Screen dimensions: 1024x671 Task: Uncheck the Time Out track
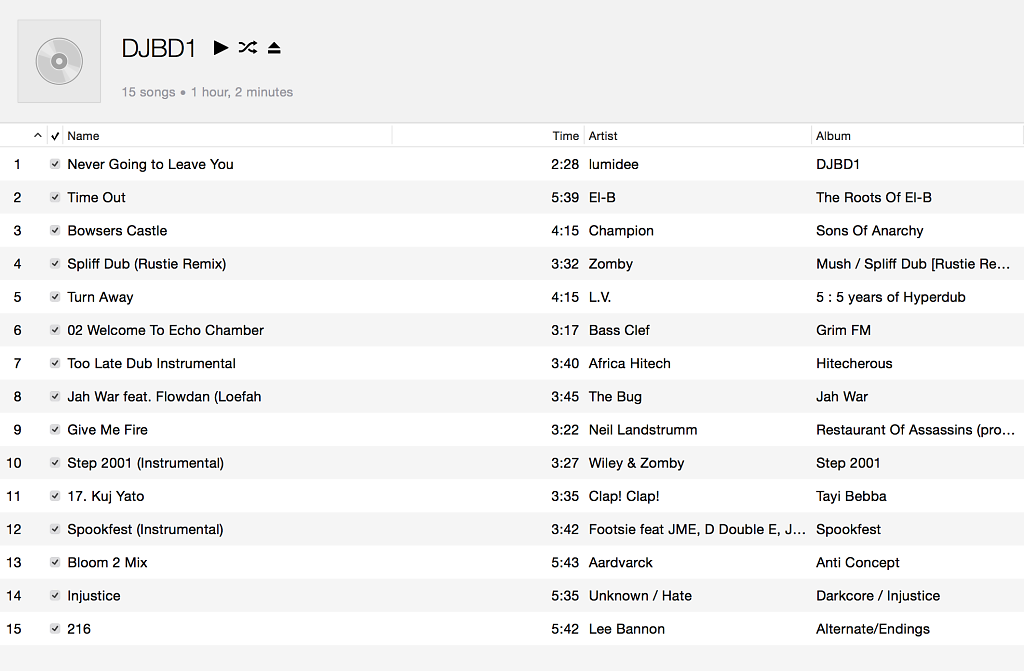point(55,197)
